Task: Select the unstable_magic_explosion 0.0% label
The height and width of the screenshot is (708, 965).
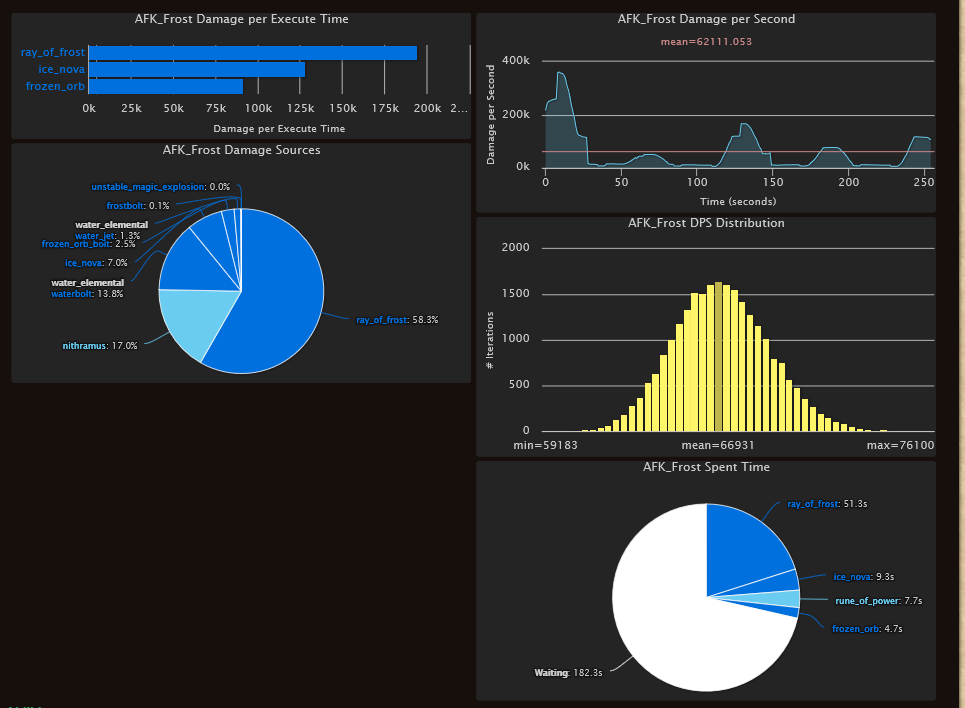Action: pos(161,187)
